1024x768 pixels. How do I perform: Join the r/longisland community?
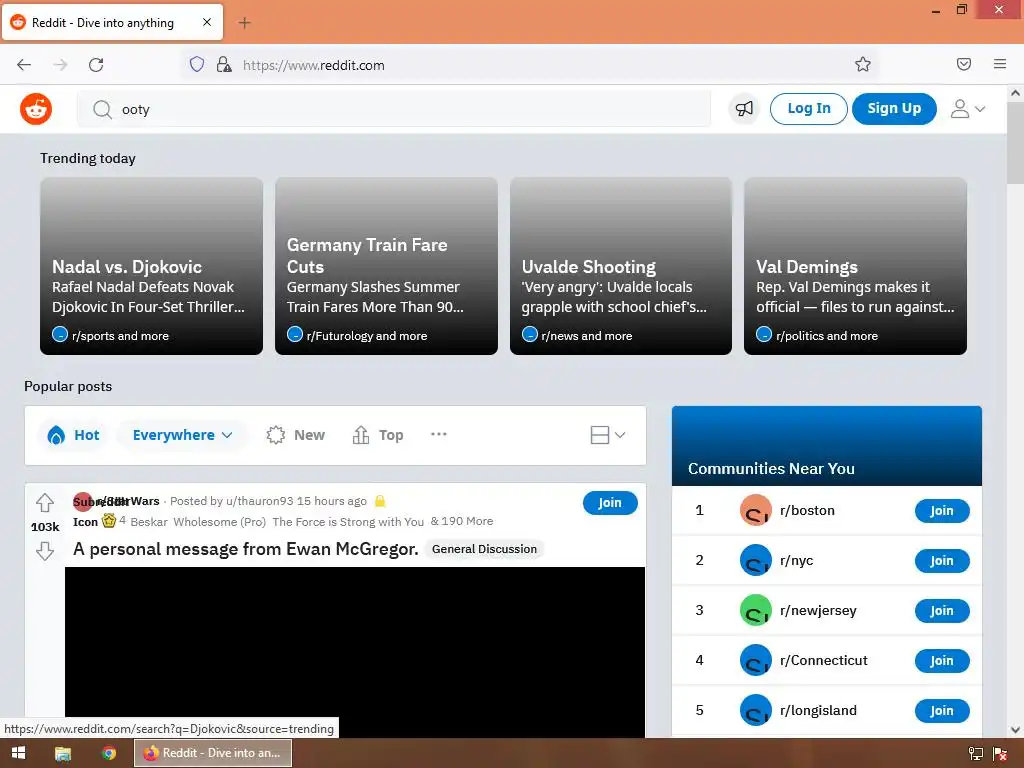pyautogui.click(x=942, y=711)
